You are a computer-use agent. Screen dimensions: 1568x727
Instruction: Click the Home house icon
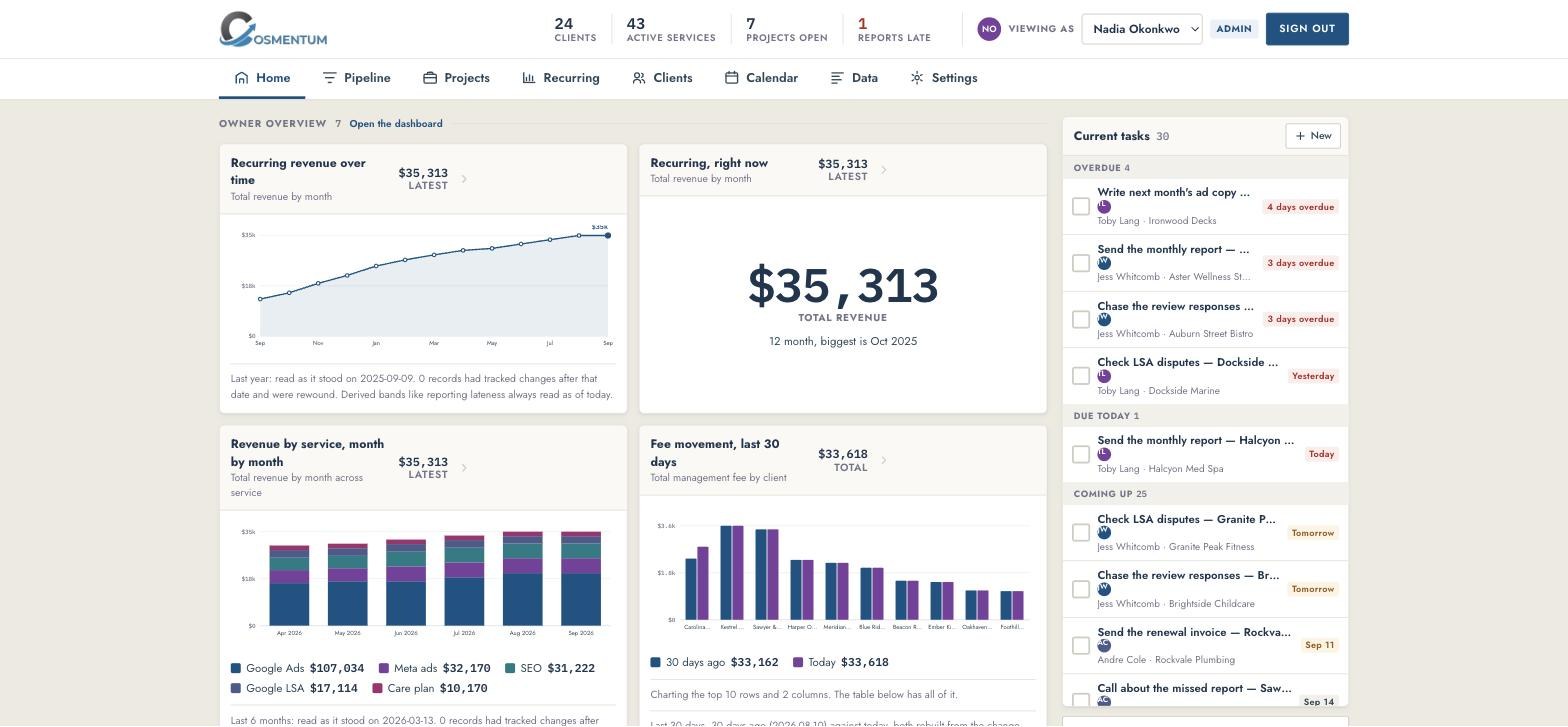[x=241, y=78]
